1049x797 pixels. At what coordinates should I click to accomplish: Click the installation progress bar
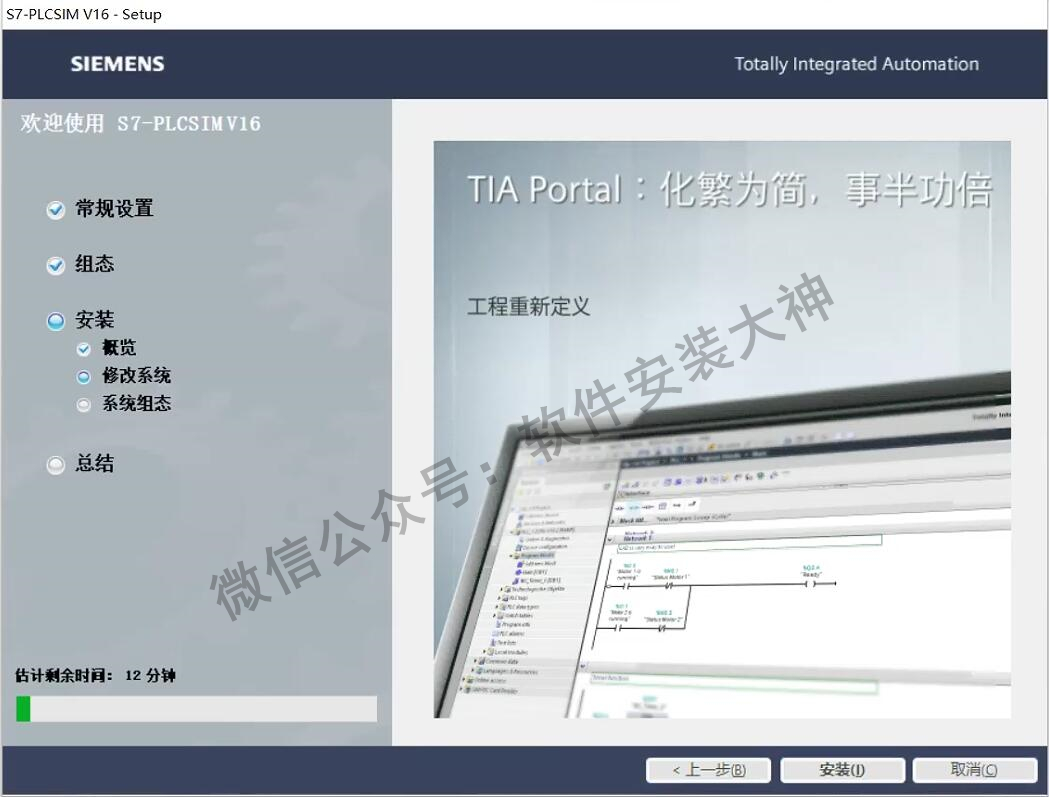coord(197,709)
